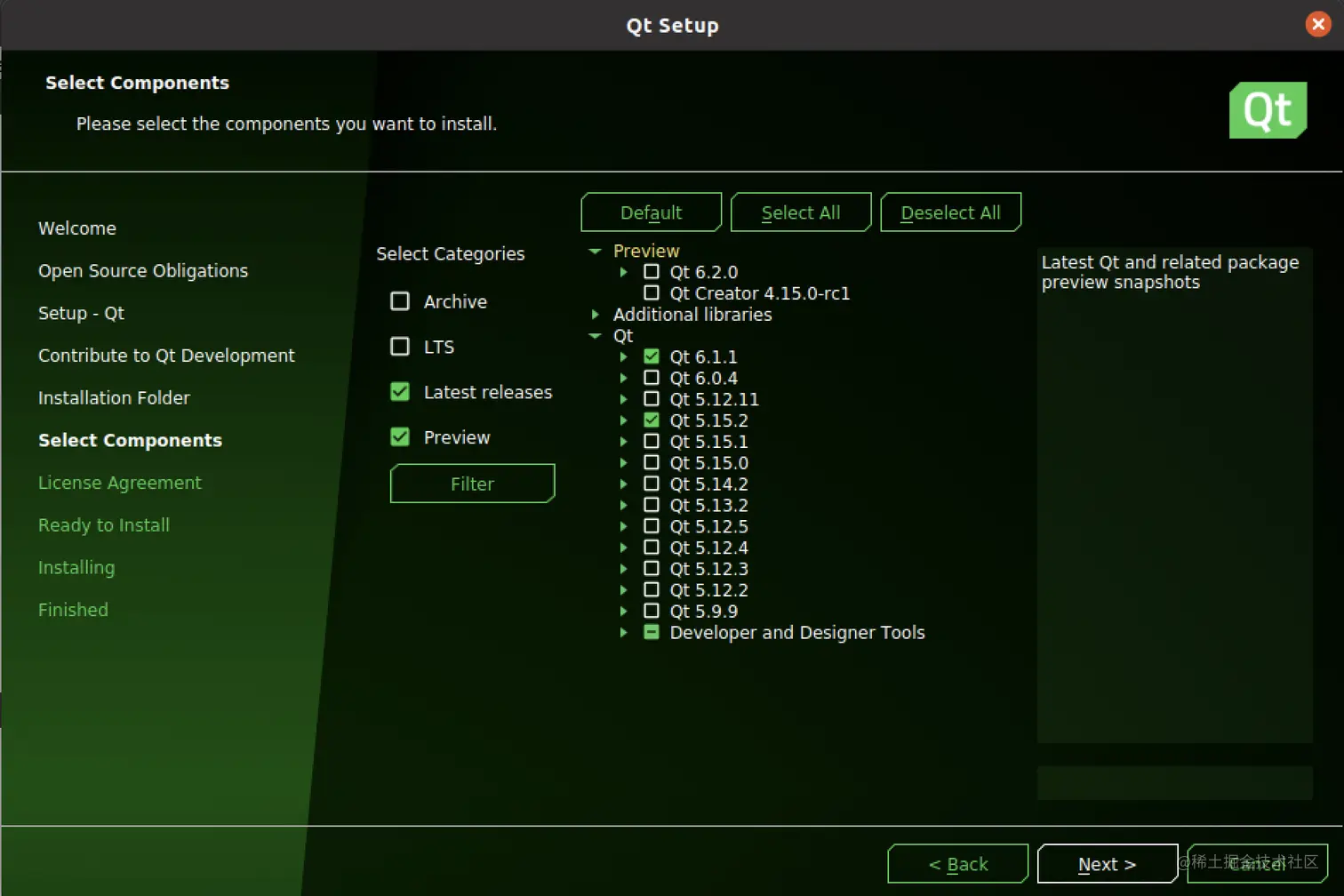1344x896 pixels.
Task: Expand the Qt 5.15.2 node
Action: [623, 420]
